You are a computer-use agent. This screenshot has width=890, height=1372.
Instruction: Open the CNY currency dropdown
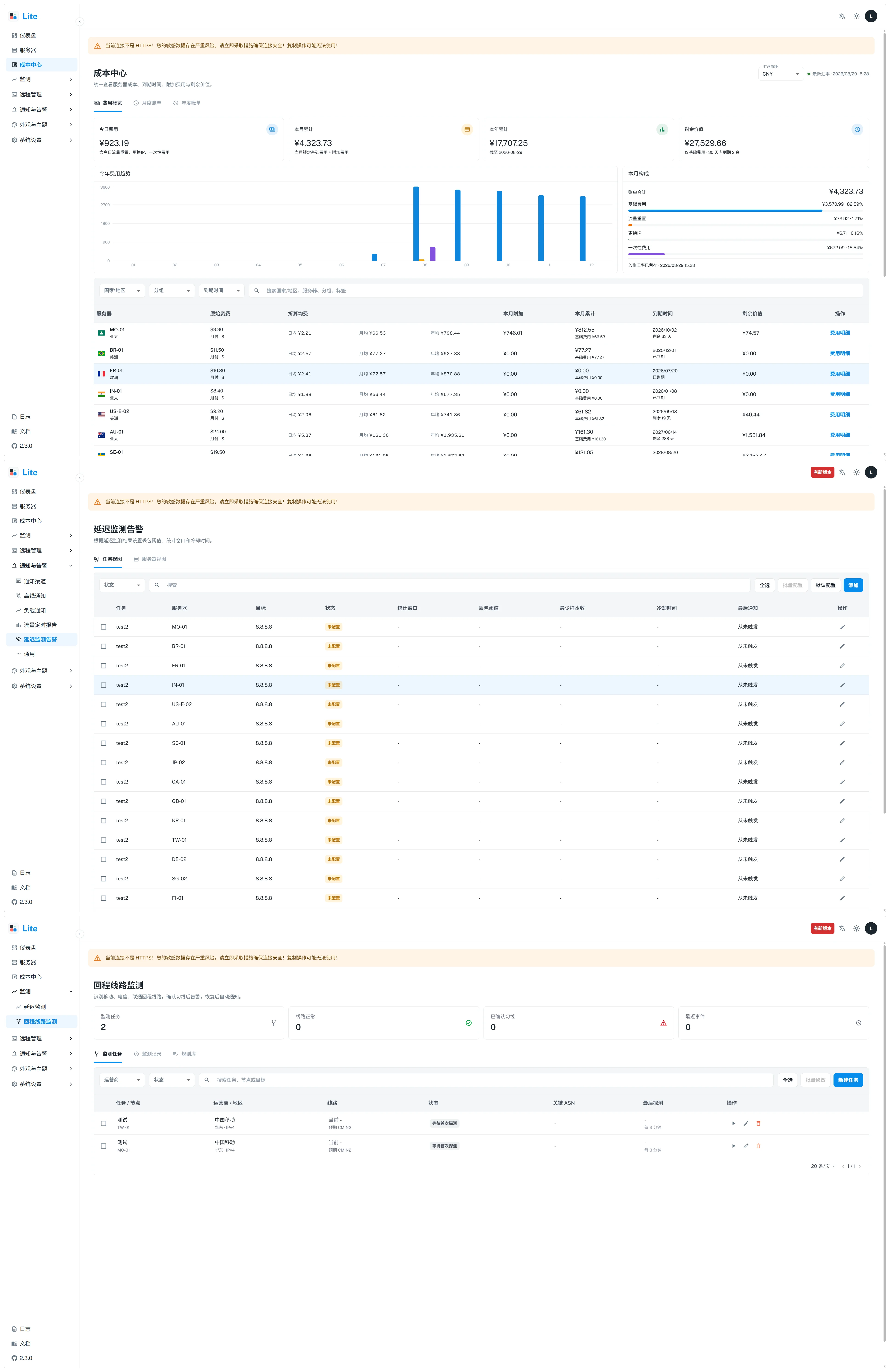pos(780,74)
